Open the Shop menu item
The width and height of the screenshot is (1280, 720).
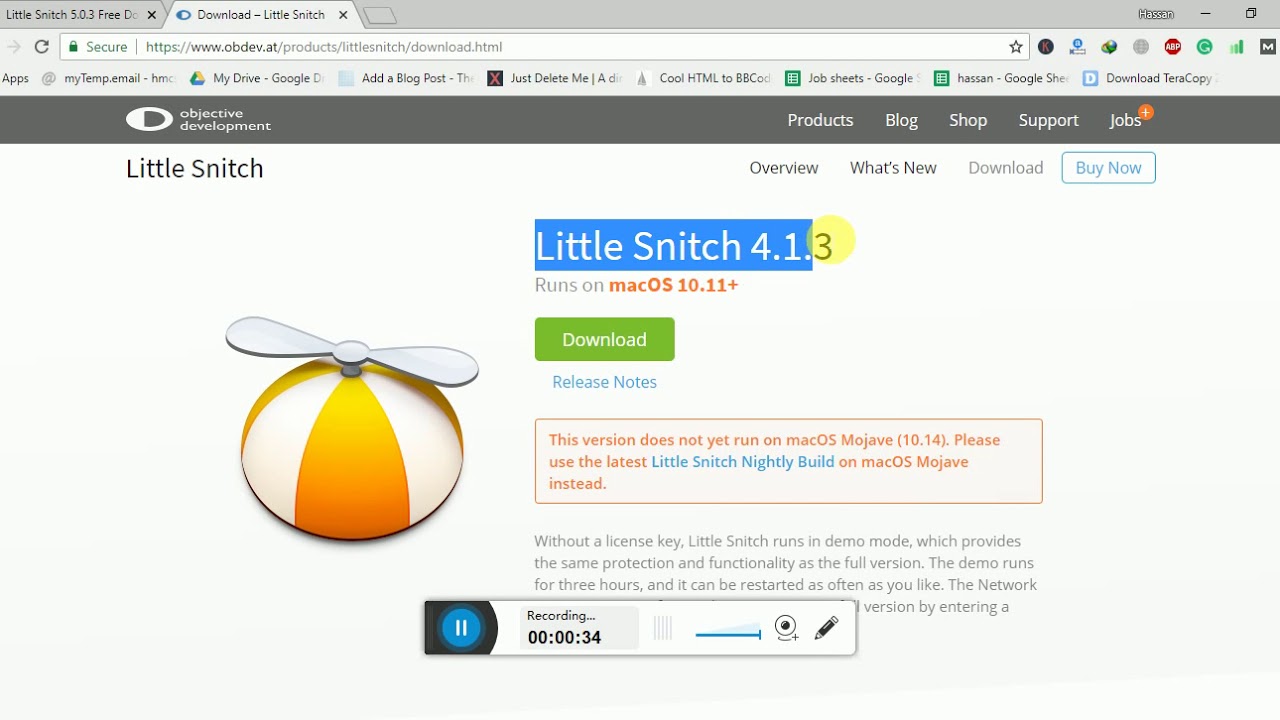(968, 120)
